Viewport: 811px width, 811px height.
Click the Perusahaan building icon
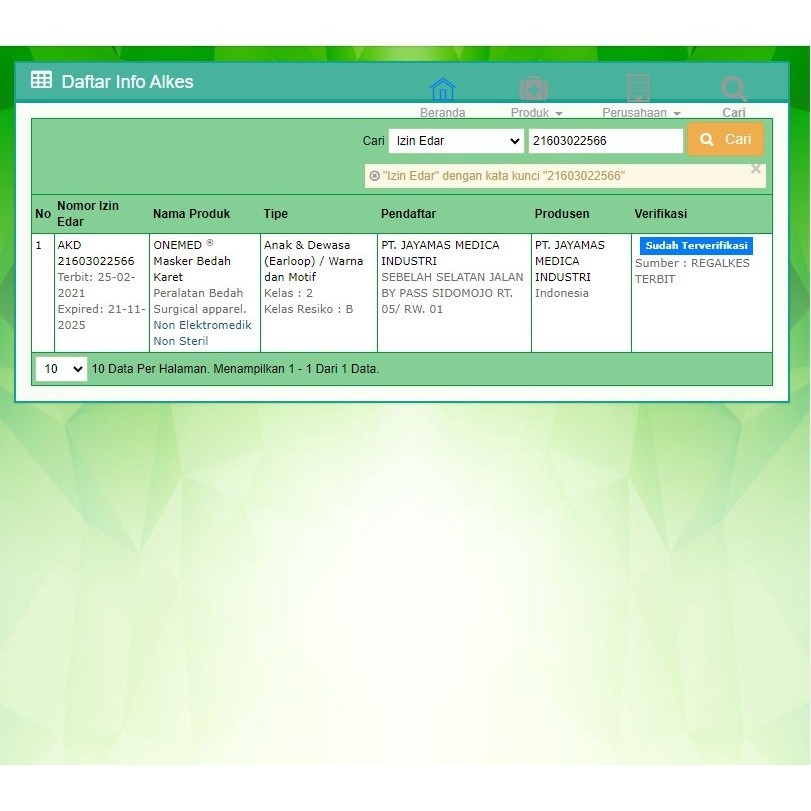638,88
